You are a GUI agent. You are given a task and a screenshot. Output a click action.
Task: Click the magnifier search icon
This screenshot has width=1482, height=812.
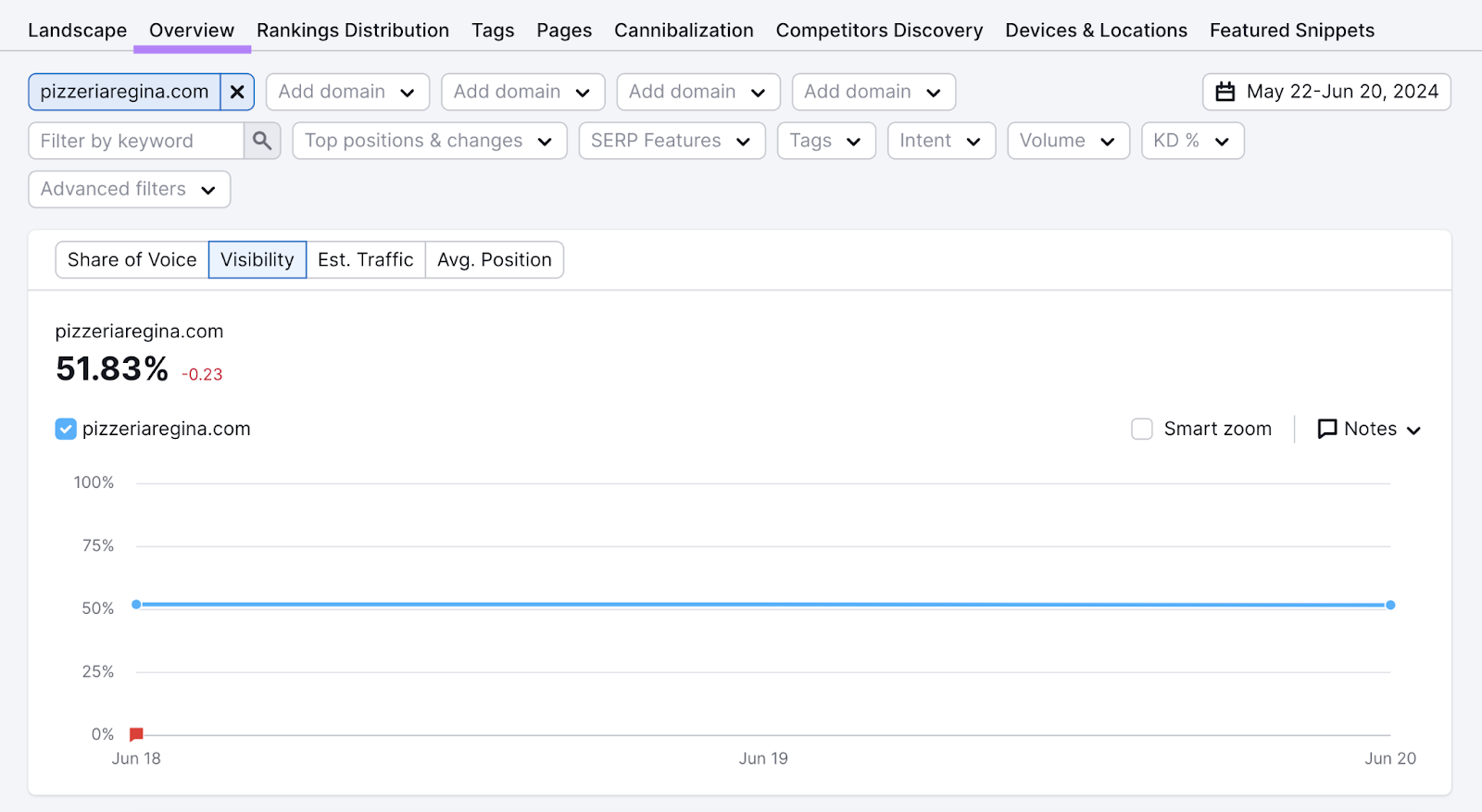tap(262, 141)
